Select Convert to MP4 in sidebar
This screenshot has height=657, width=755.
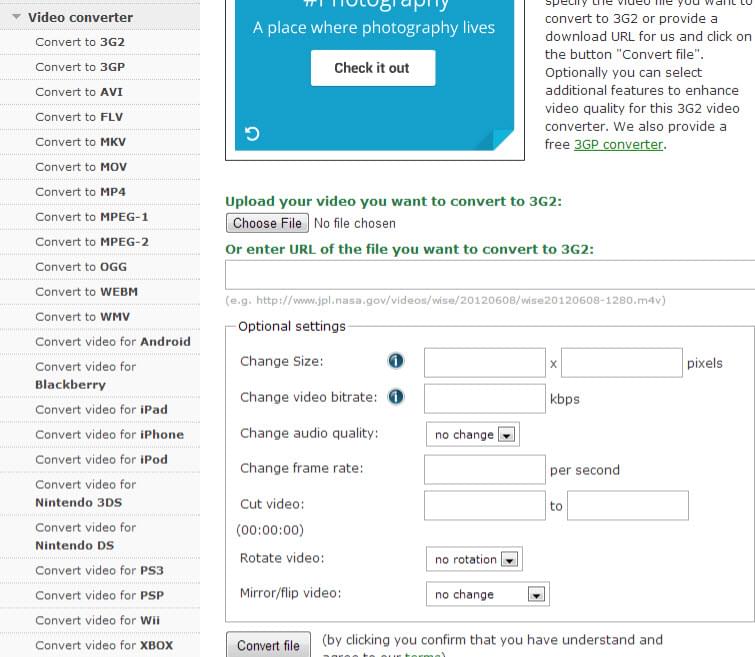(80, 192)
